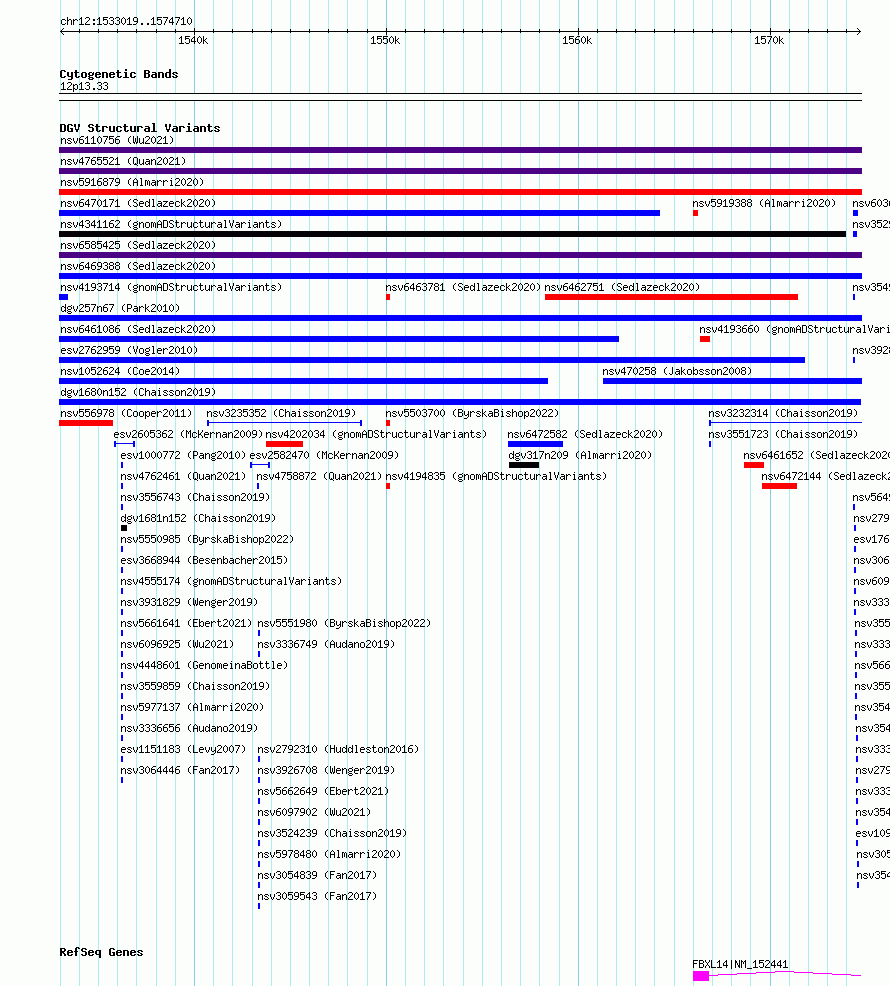Image resolution: width=890 pixels, height=986 pixels.
Task: Click the dgv257n67 (Park2010) label
Action: [120, 308]
